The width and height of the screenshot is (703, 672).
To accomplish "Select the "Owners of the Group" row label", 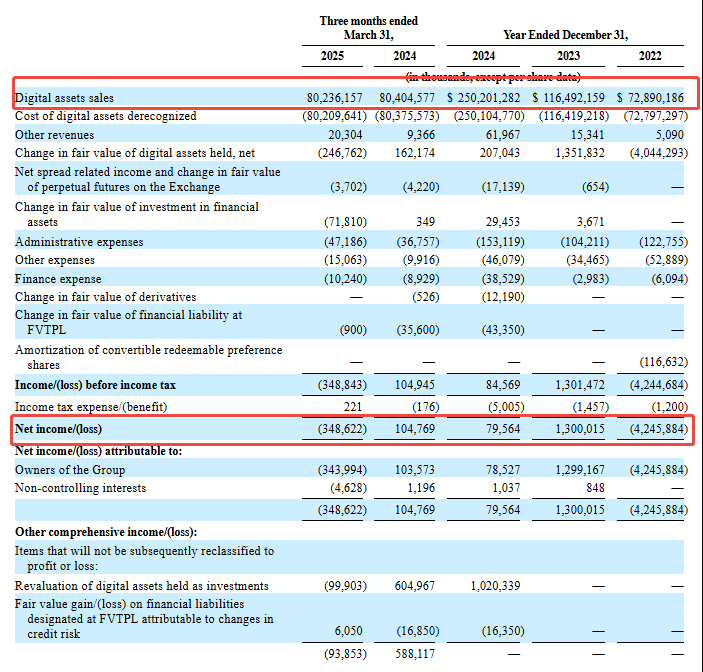I will [x=70, y=470].
